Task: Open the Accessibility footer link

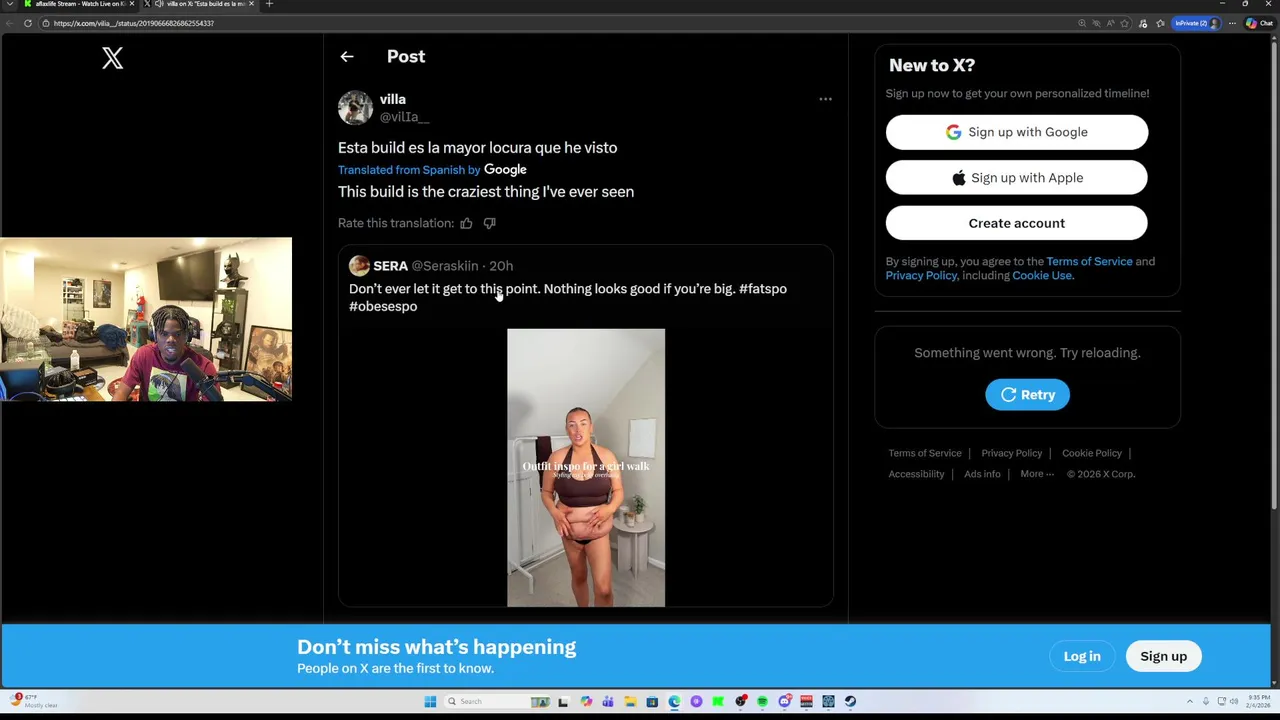Action: point(916,474)
